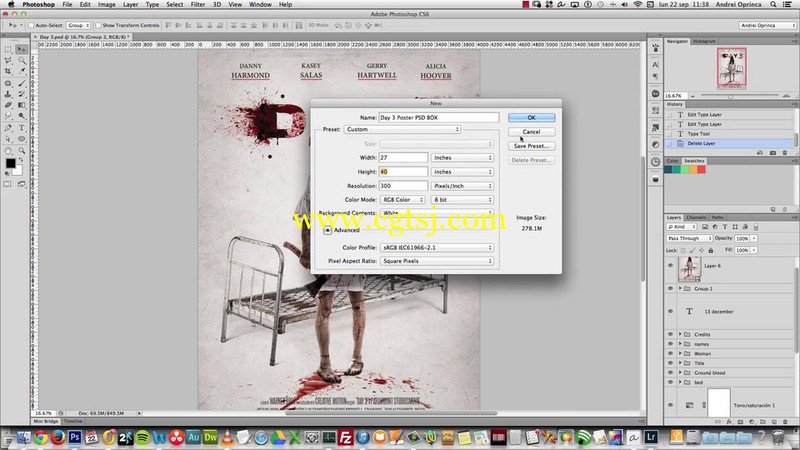Select the Move tool
The image size is (800, 450).
21,49
